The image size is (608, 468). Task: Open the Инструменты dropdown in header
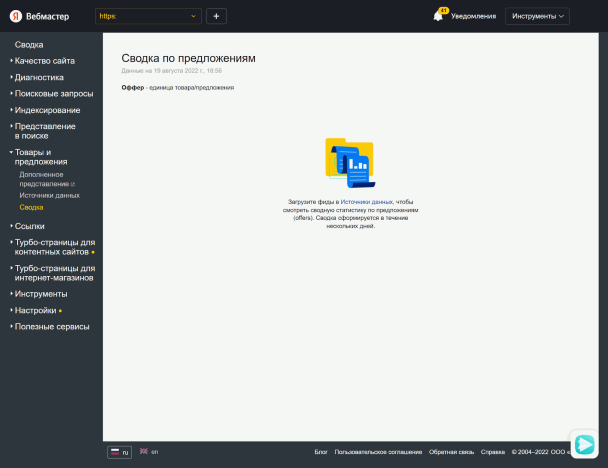coord(537,16)
